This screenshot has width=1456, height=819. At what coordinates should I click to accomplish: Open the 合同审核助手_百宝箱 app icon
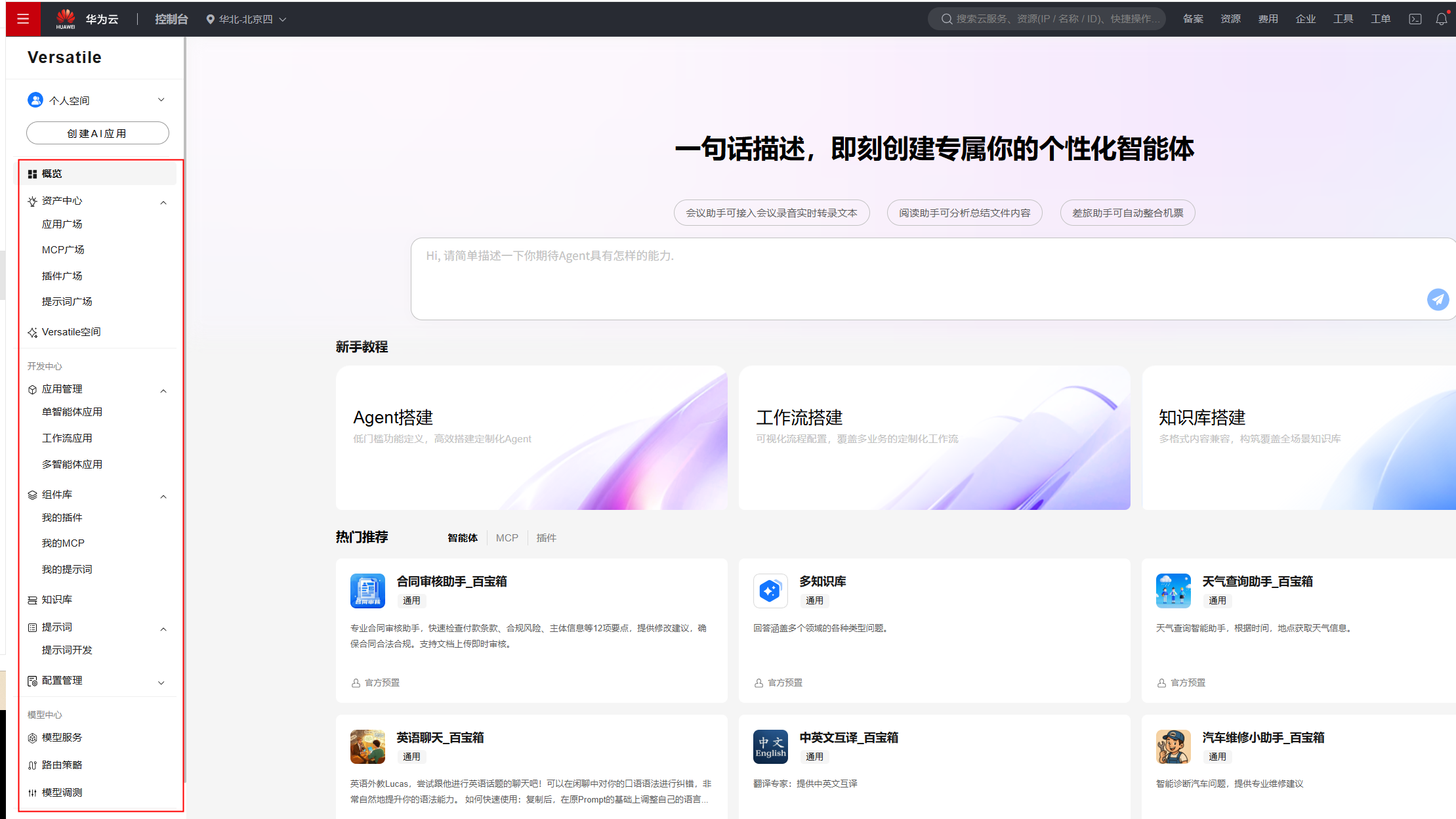[367, 591]
